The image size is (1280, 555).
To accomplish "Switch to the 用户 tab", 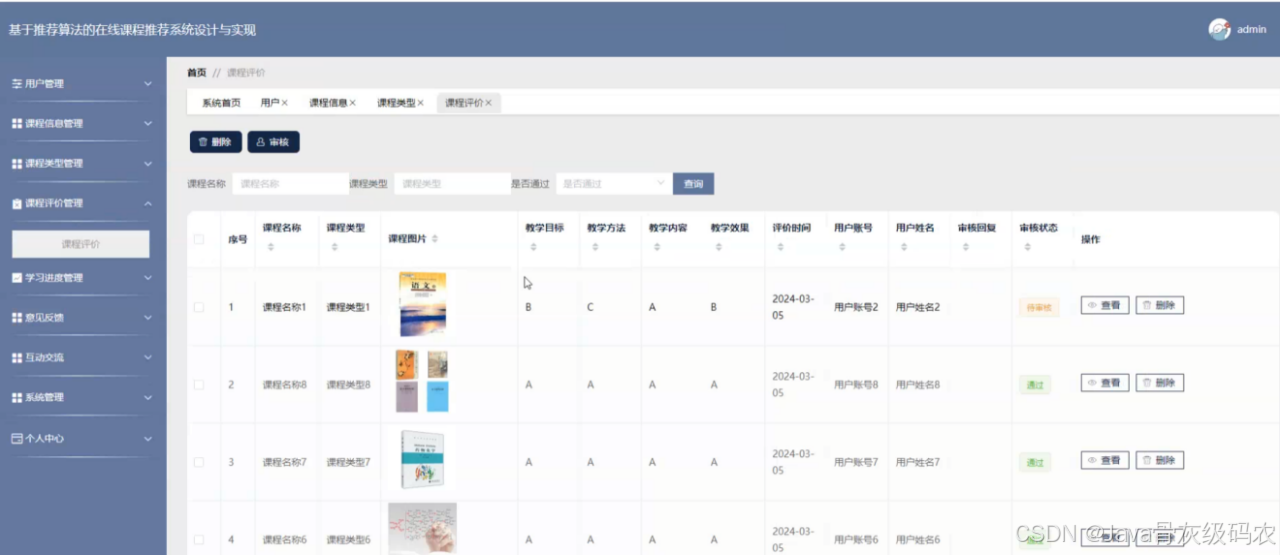I will (x=270, y=103).
